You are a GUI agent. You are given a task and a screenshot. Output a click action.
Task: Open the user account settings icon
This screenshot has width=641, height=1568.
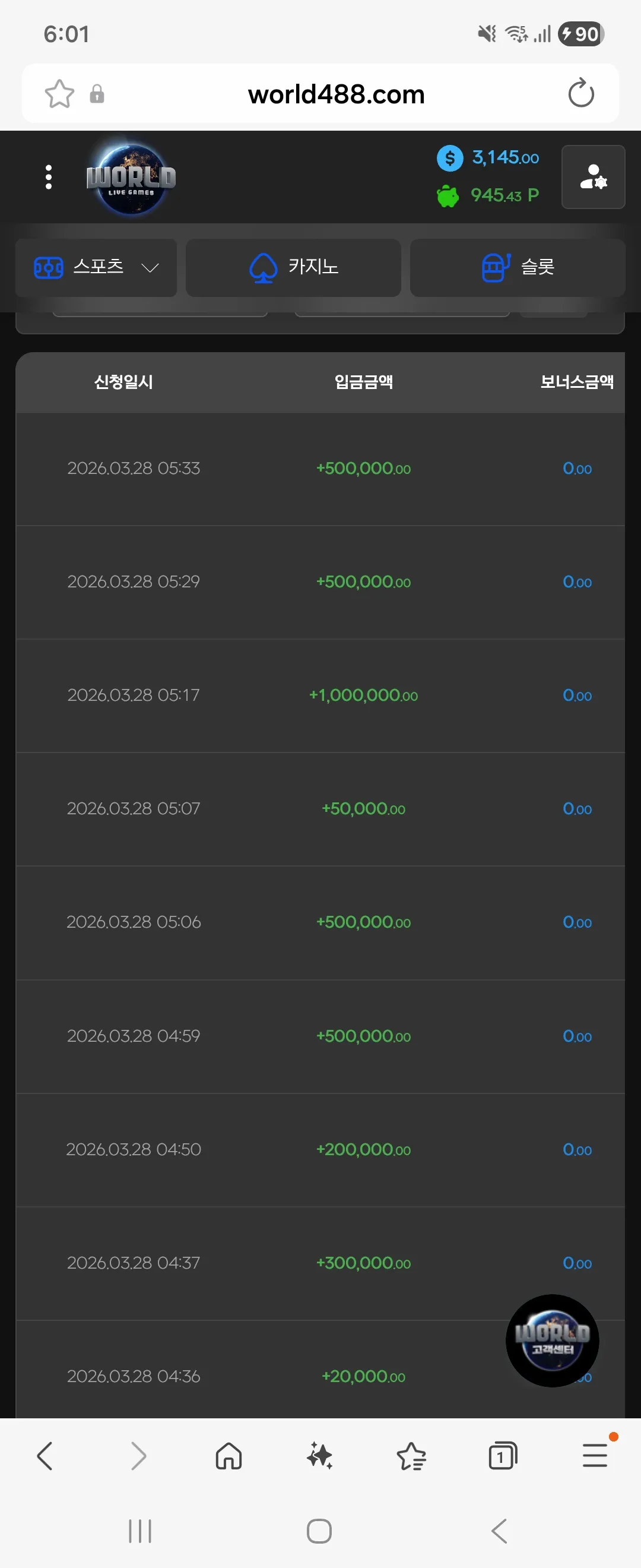(x=593, y=177)
